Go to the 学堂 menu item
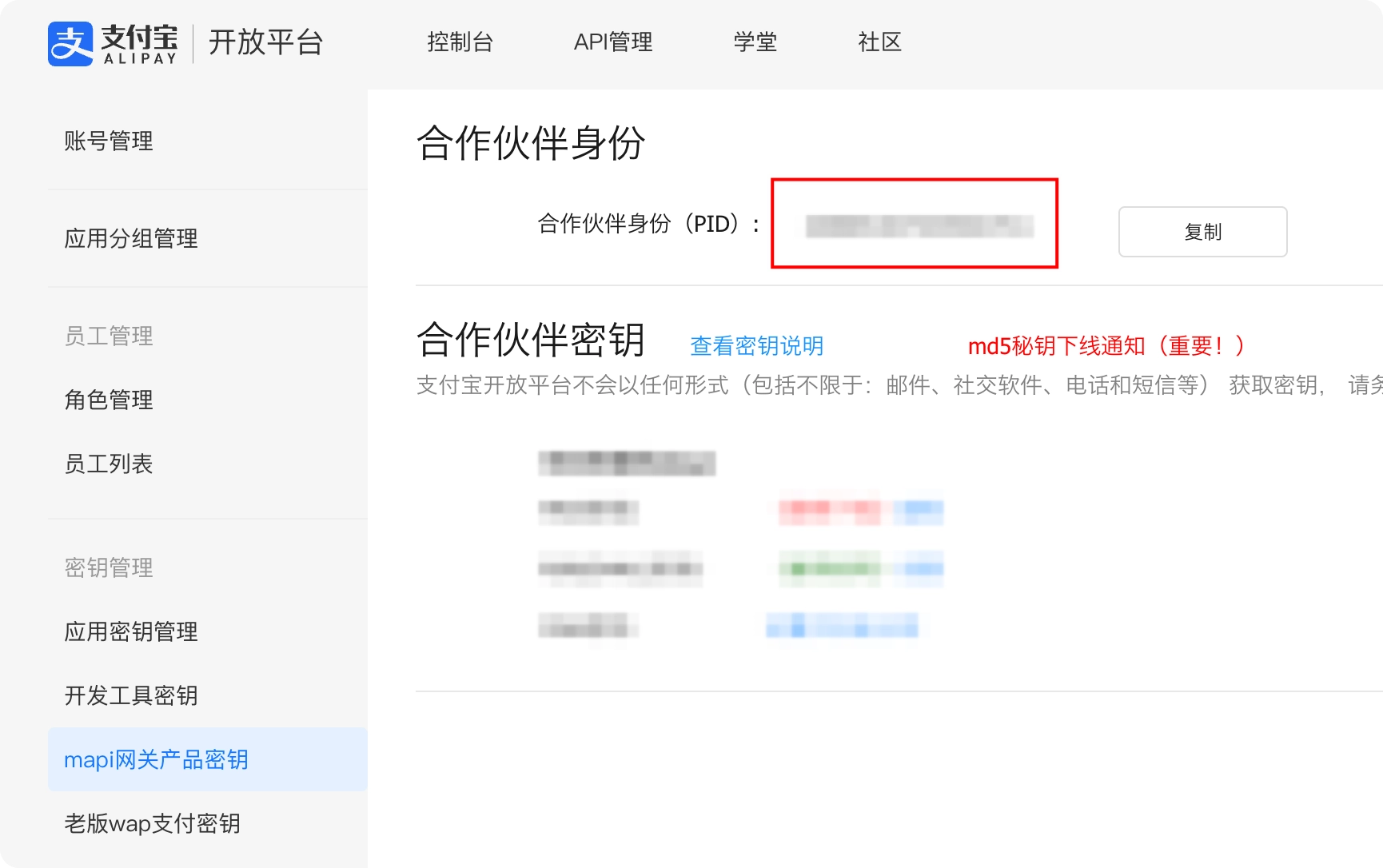Screen dimensions: 1383x868 [755, 42]
